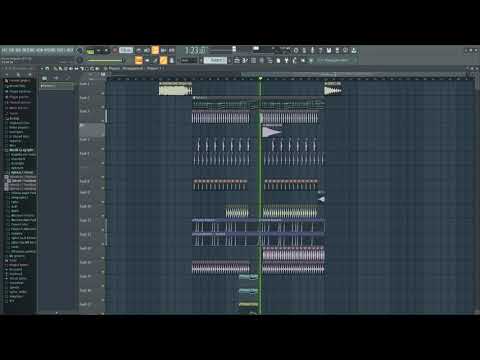Select the playlist Slice tool
480x360 pixels.
82,68
